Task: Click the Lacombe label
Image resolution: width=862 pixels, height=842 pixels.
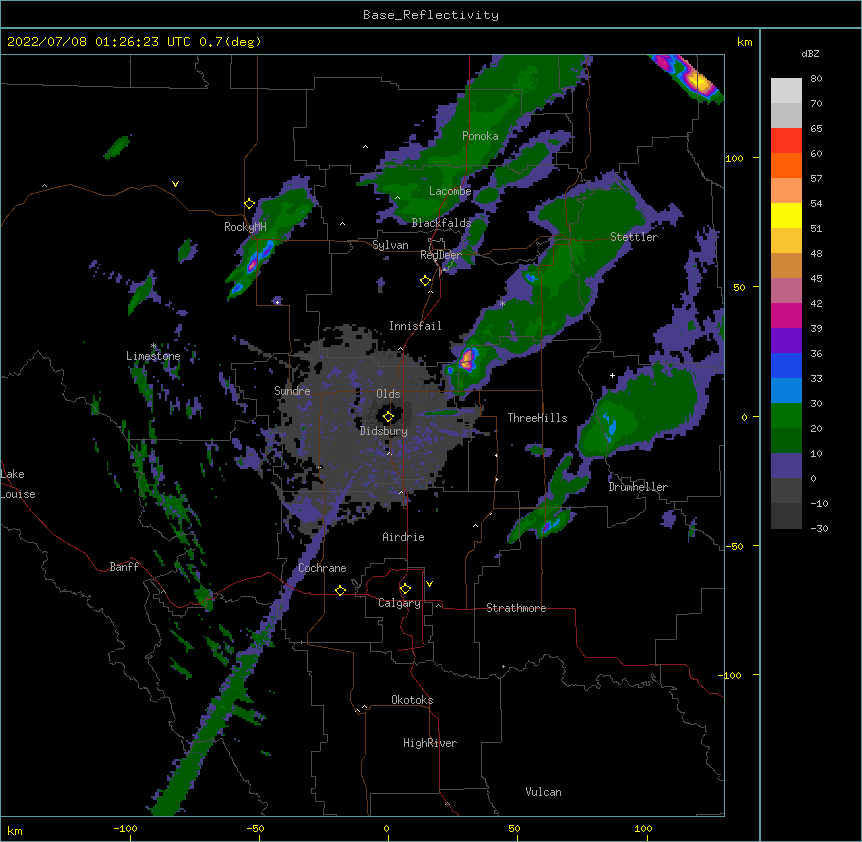Action: pyautogui.click(x=450, y=191)
